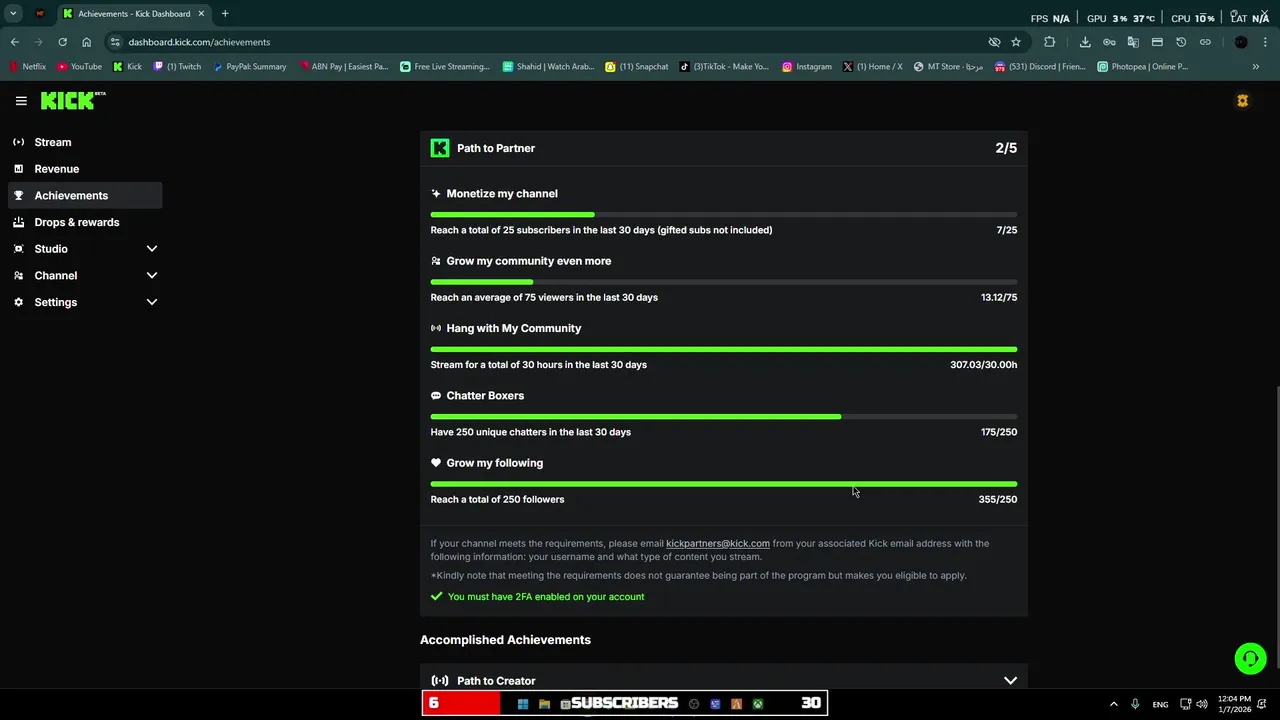
Task: Click the Achievements trophy icon
Action: (x=18, y=195)
